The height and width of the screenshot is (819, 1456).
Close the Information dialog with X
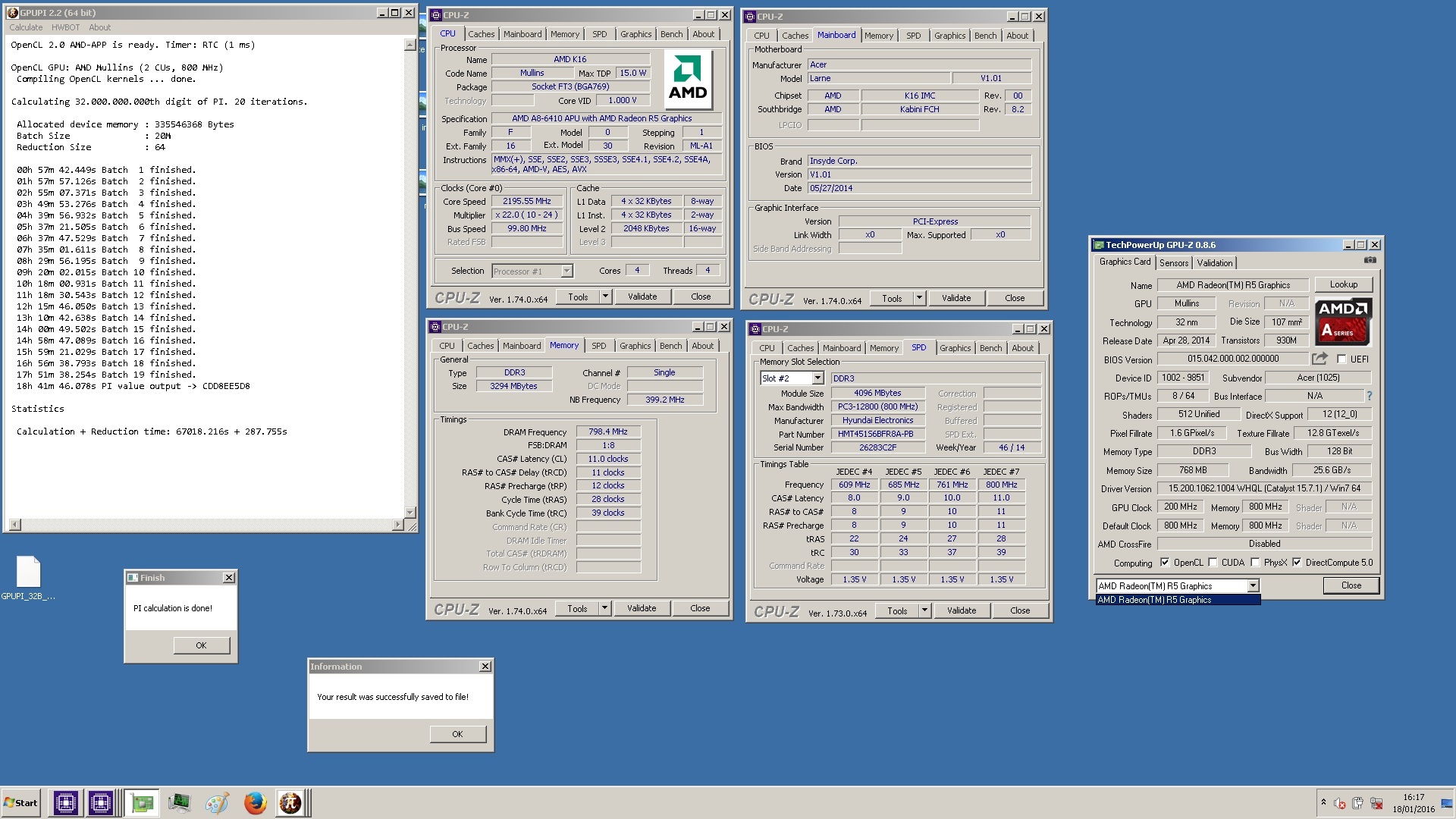[x=485, y=667]
